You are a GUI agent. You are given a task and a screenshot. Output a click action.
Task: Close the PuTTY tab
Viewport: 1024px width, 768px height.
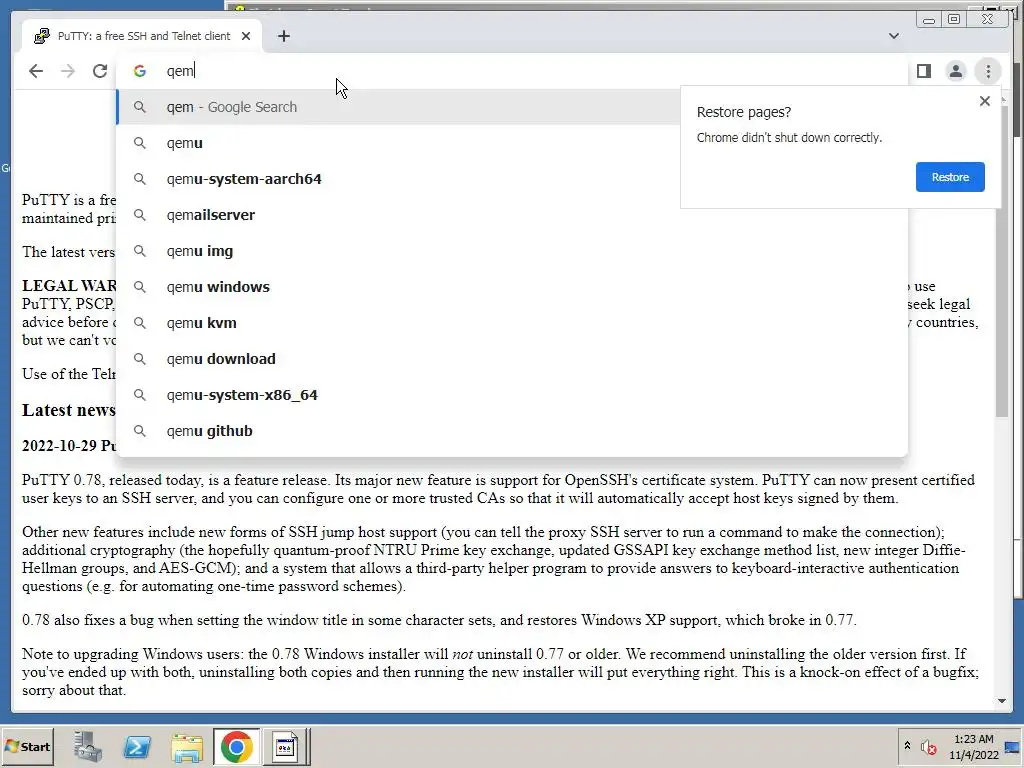[x=246, y=36]
